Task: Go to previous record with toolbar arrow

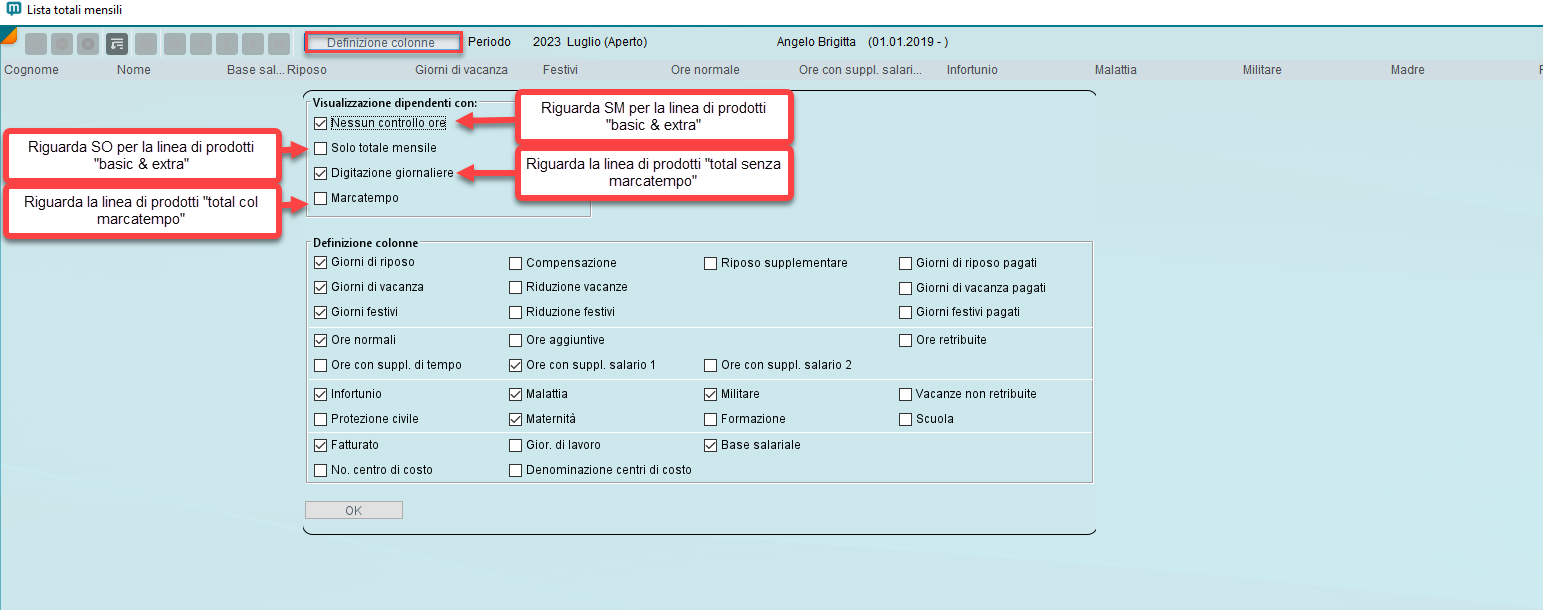Action: [201, 44]
